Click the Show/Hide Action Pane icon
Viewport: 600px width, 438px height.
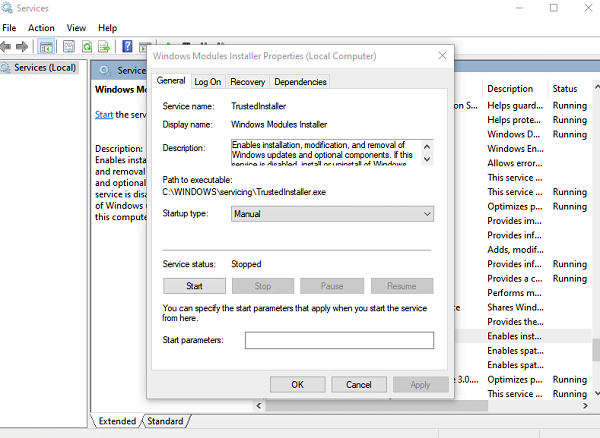143,47
